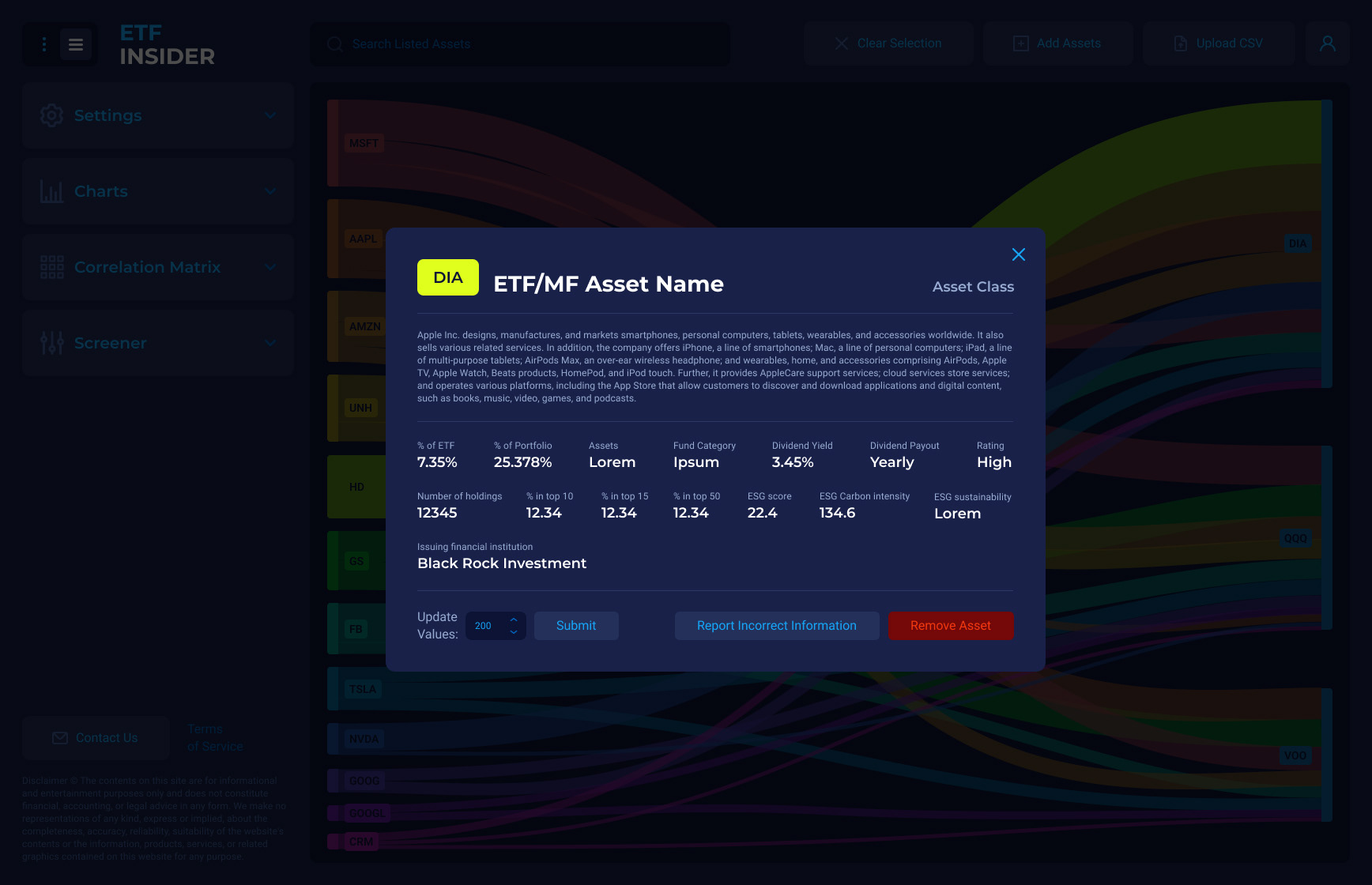Screen dimensions: 1372x885
Task: Open the three-dot vertical menu icon
Action: tap(44, 44)
